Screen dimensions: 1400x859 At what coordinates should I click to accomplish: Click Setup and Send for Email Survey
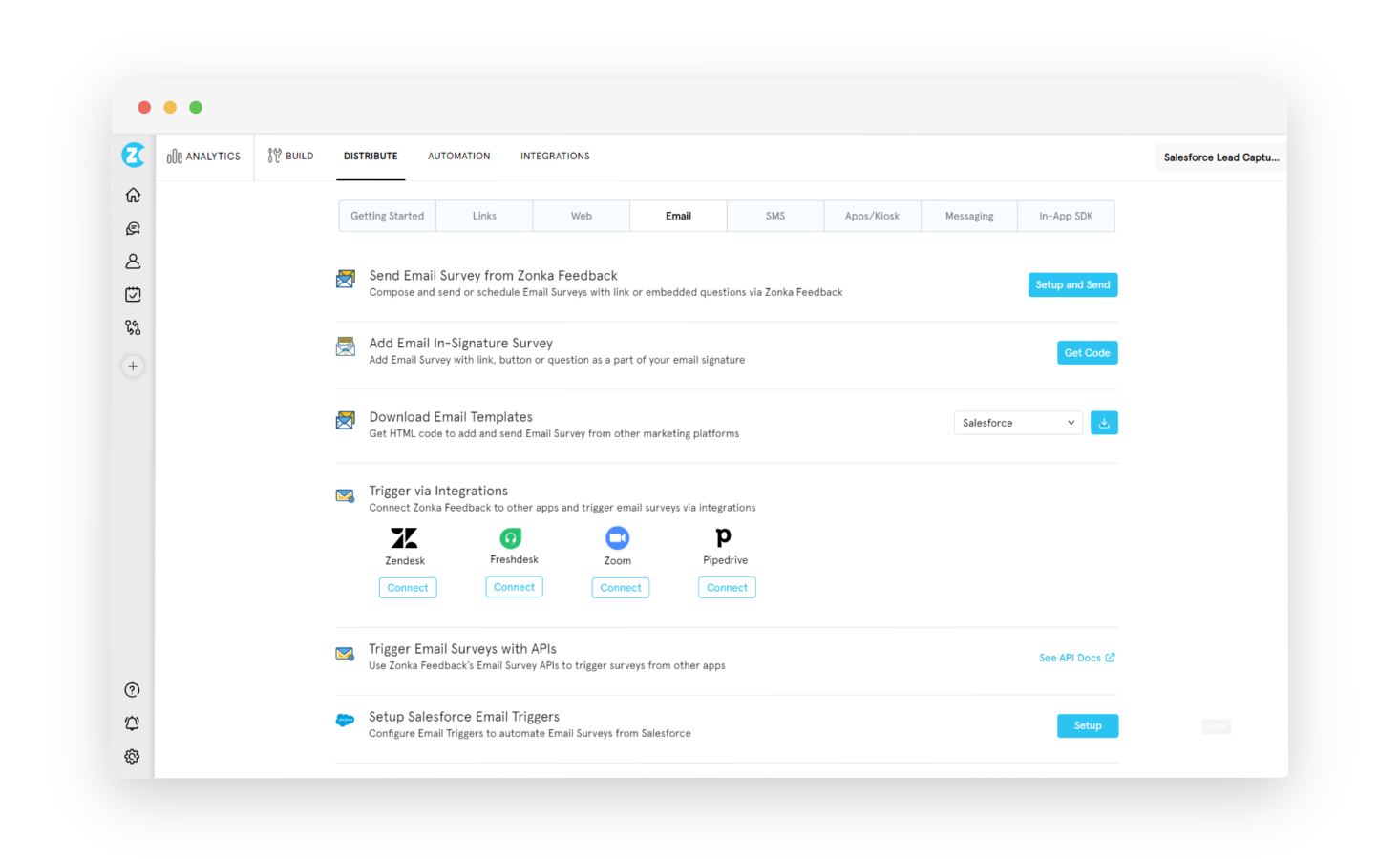coord(1072,284)
